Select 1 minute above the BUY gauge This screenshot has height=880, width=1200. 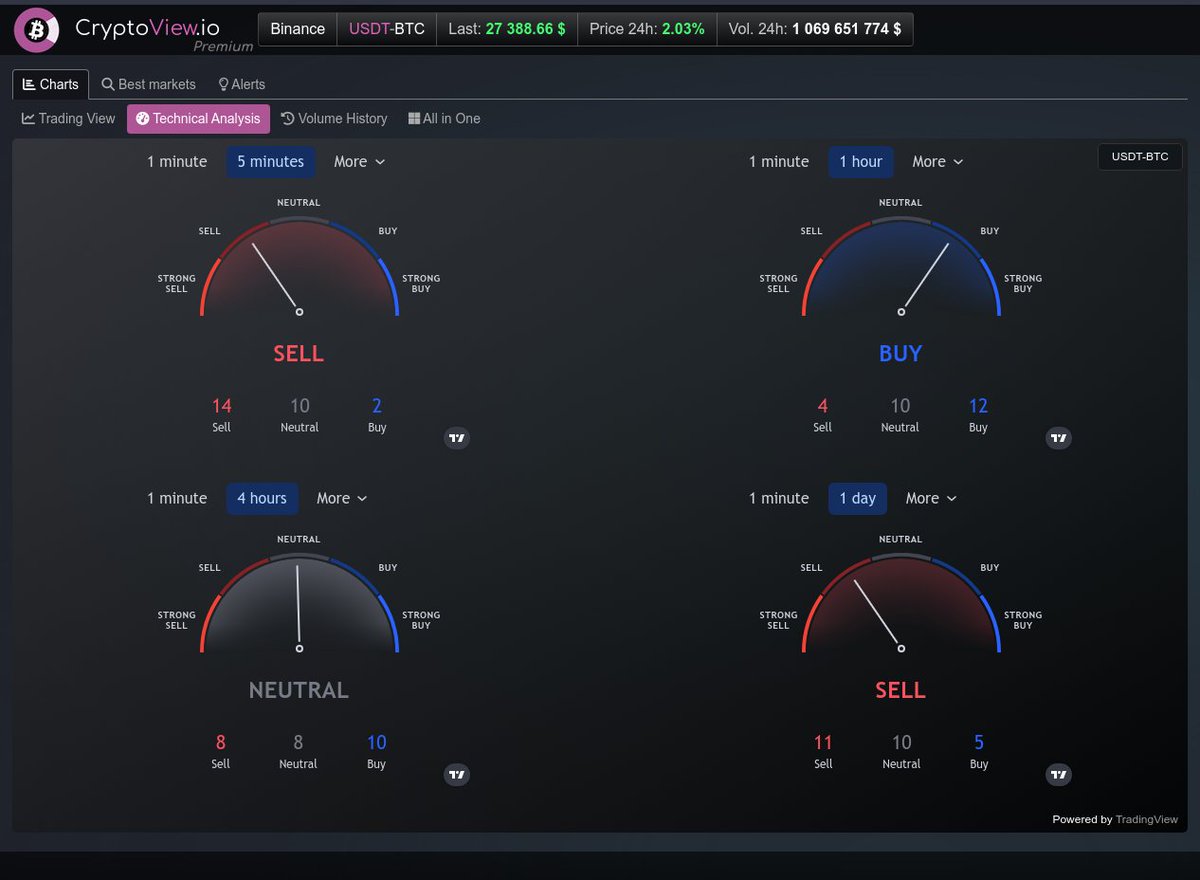coord(779,162)
